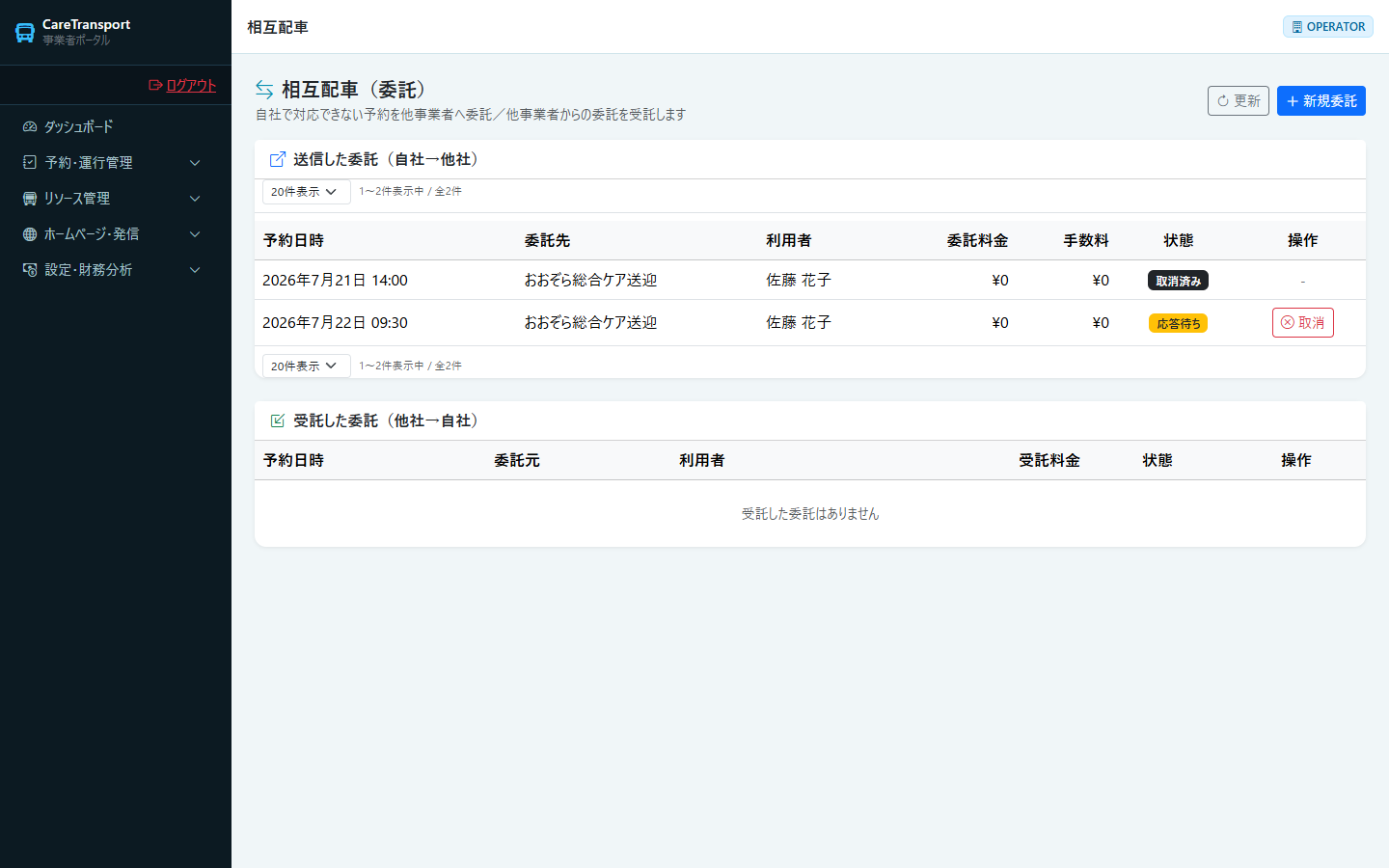This screenshot has height=868, width=1389.
Task: Log out via ログアウト link
Action: pos(191,85)
